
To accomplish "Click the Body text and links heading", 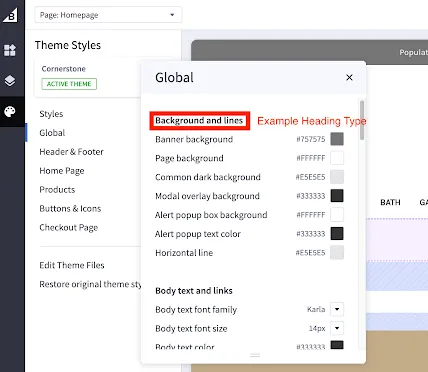I will (x=194, y=291).
